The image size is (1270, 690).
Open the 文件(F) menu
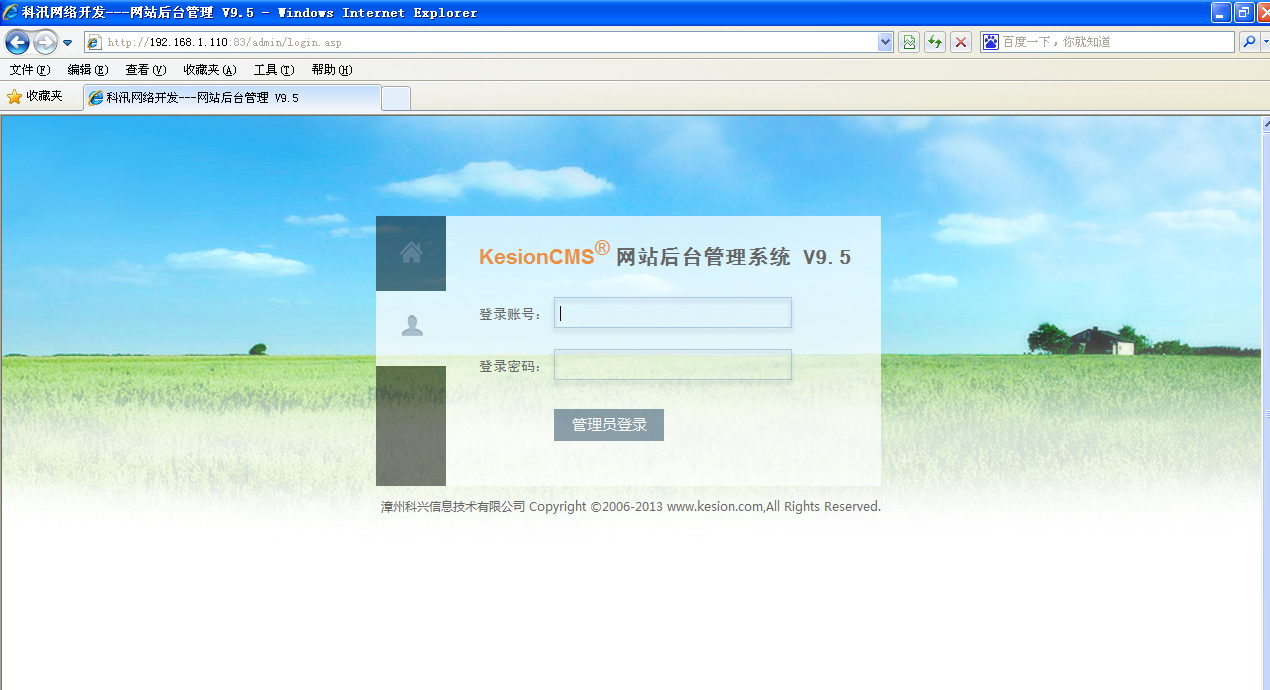coord(29,70)
